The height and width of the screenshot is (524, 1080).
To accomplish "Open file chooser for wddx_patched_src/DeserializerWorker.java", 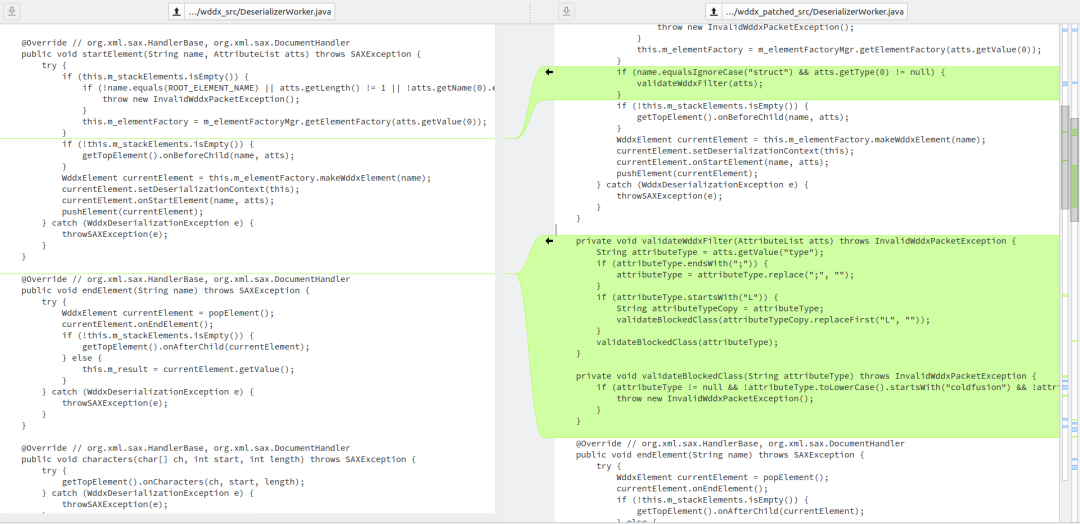I will click(806, 11).
